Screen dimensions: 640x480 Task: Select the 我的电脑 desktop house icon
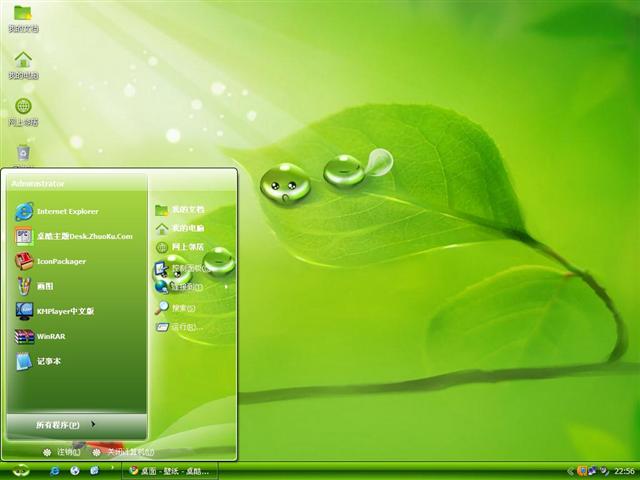(x=23, y=65)
